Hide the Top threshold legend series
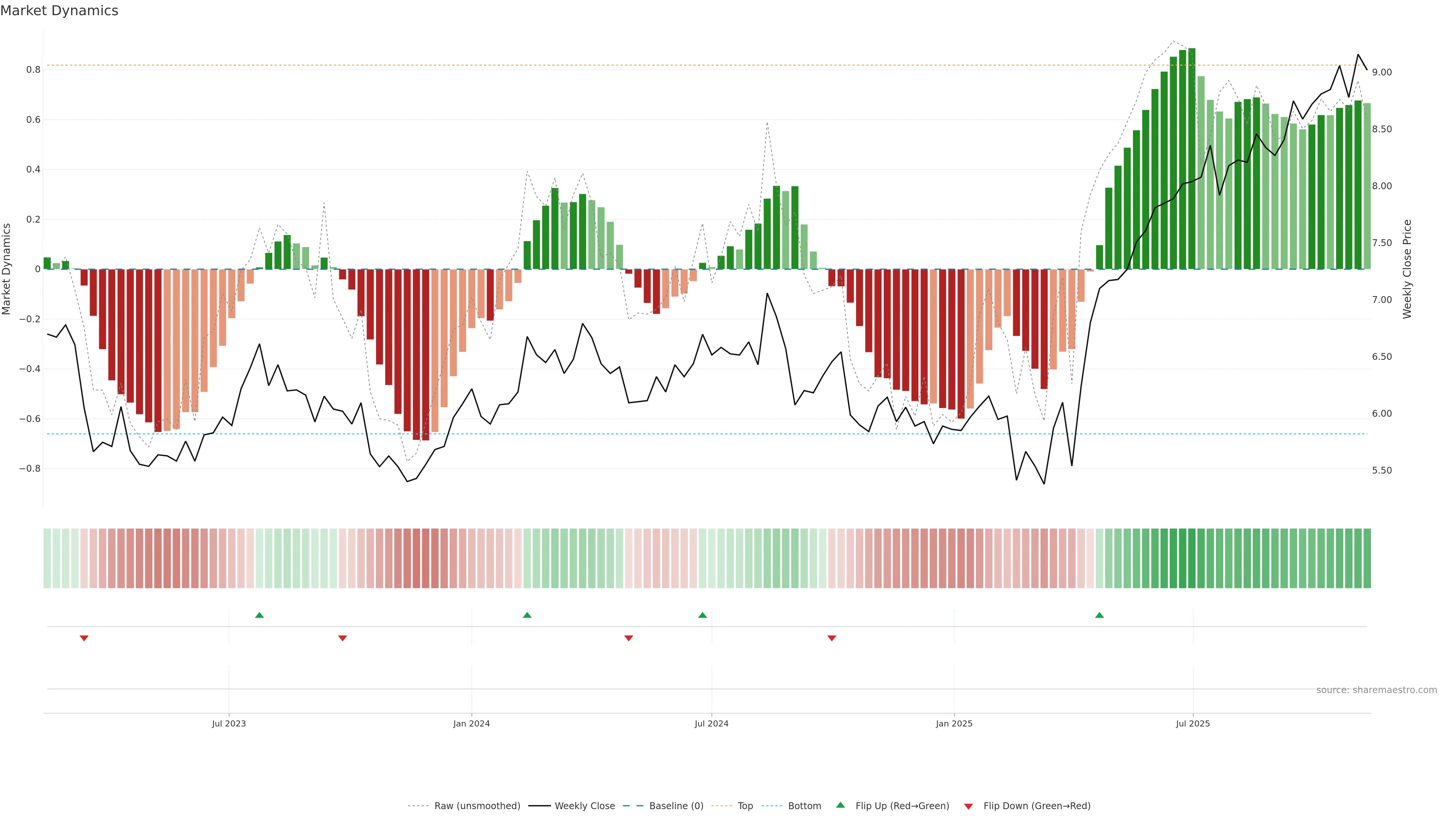Screen dimensions: 1456x819 tap(745, 806)
